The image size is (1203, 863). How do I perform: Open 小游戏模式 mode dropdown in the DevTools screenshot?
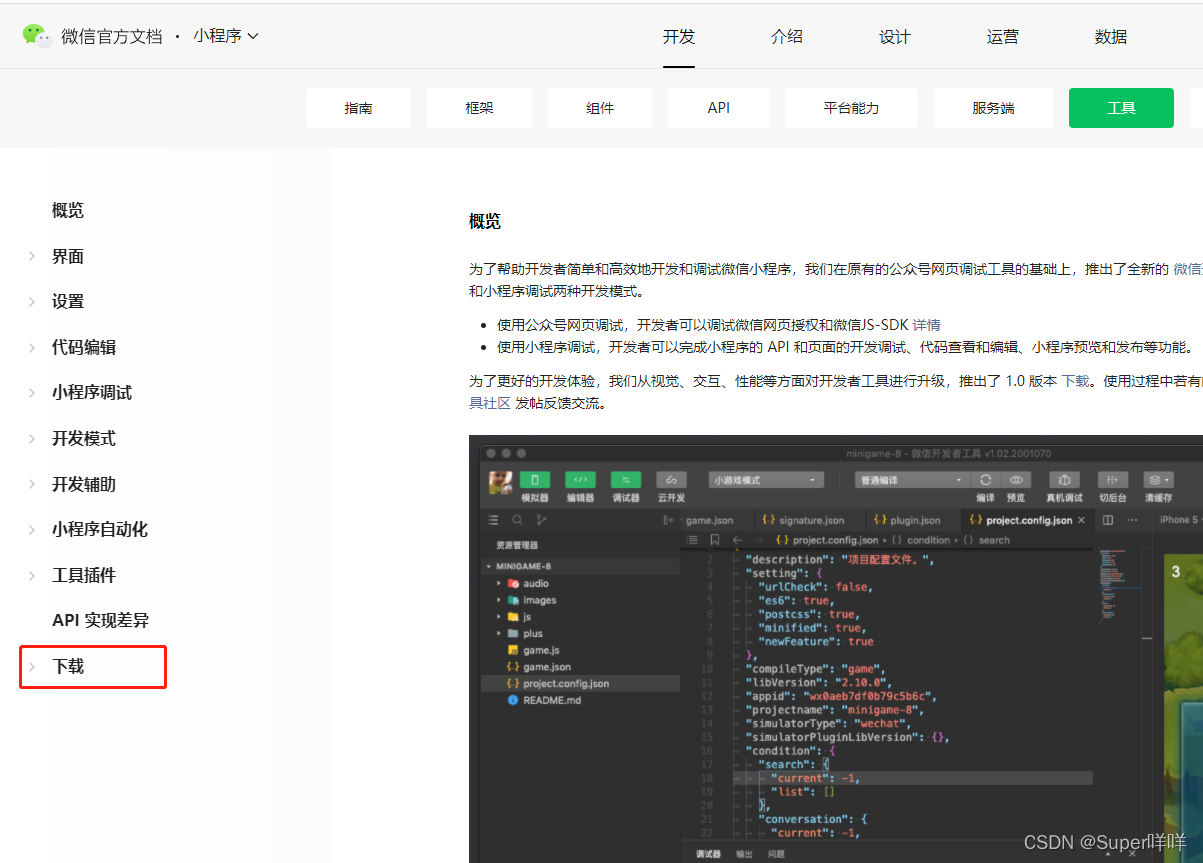tap(766, 480)
